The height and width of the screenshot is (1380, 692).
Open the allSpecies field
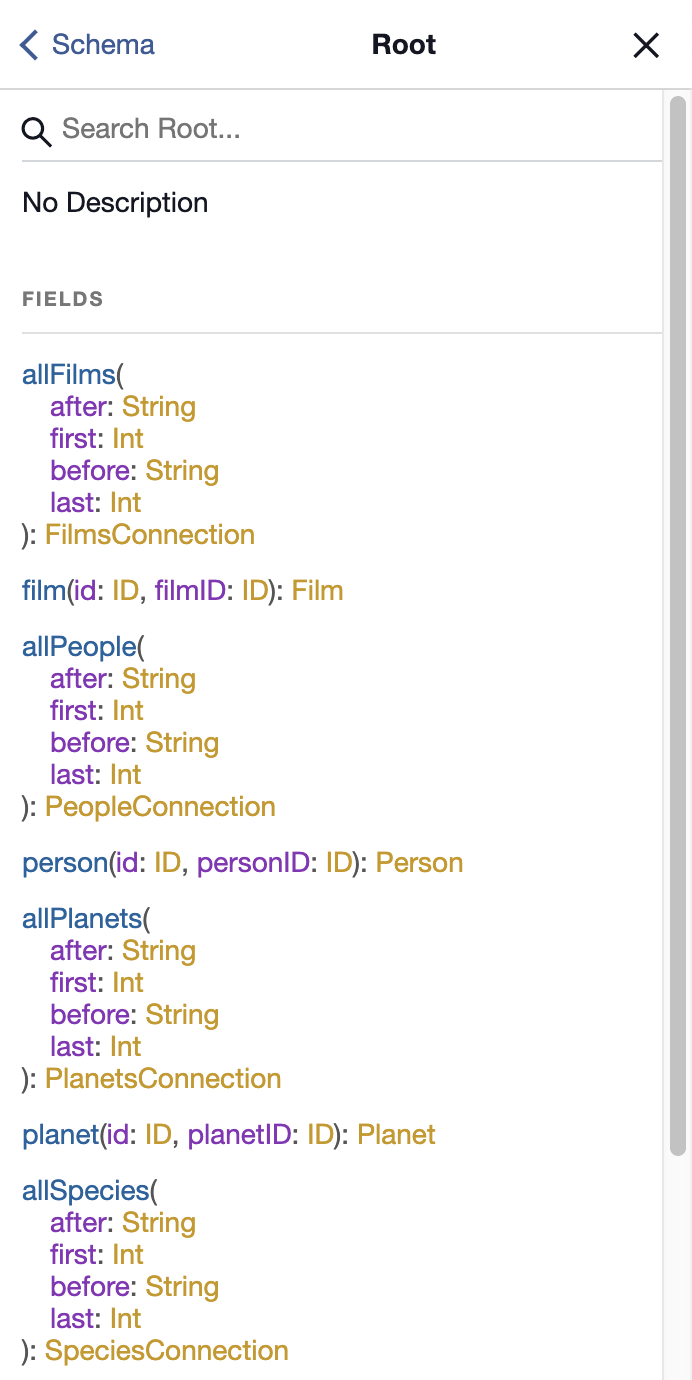click(86, 1191)
